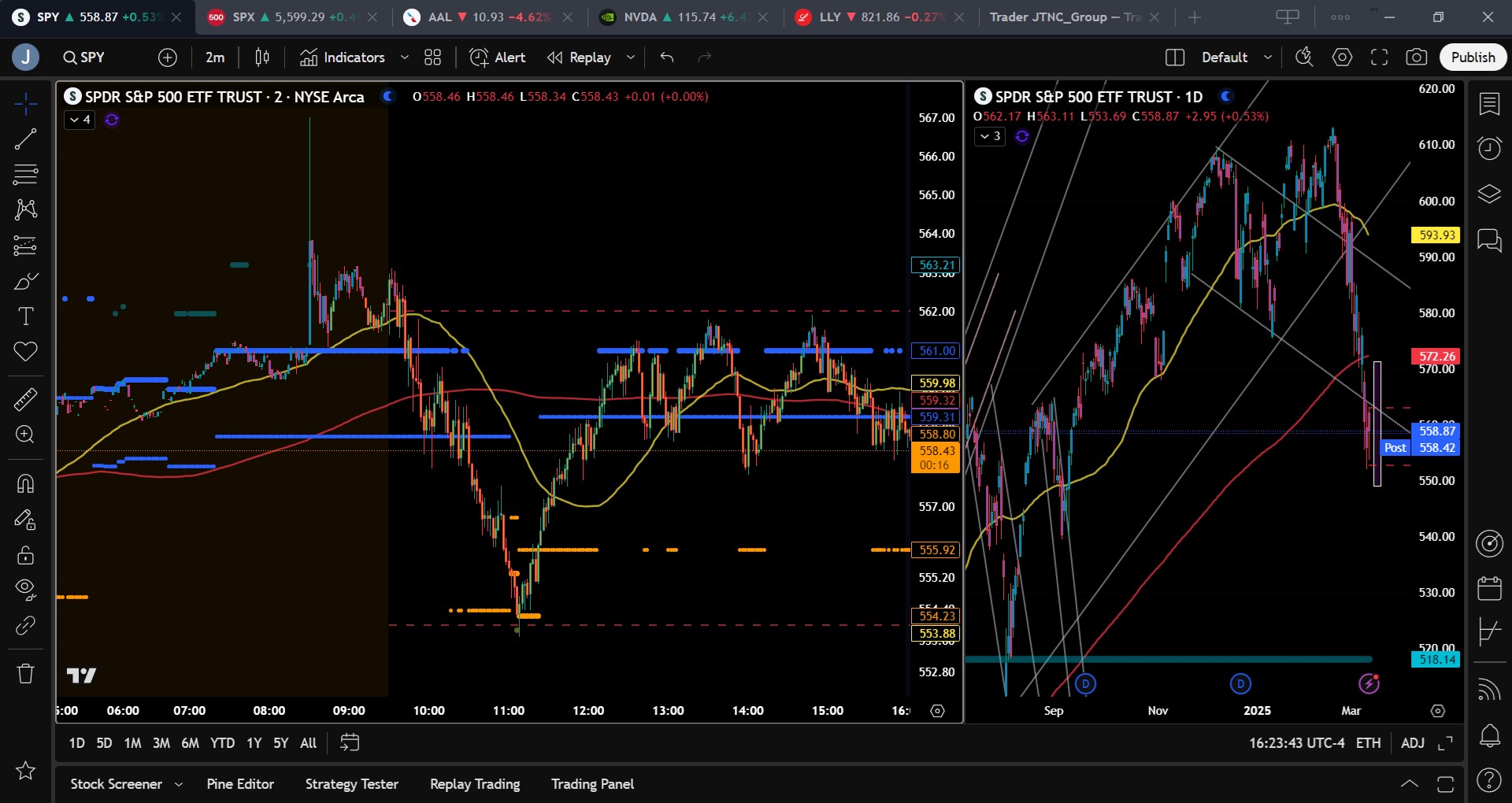Open the Indicators dialog

343,57
